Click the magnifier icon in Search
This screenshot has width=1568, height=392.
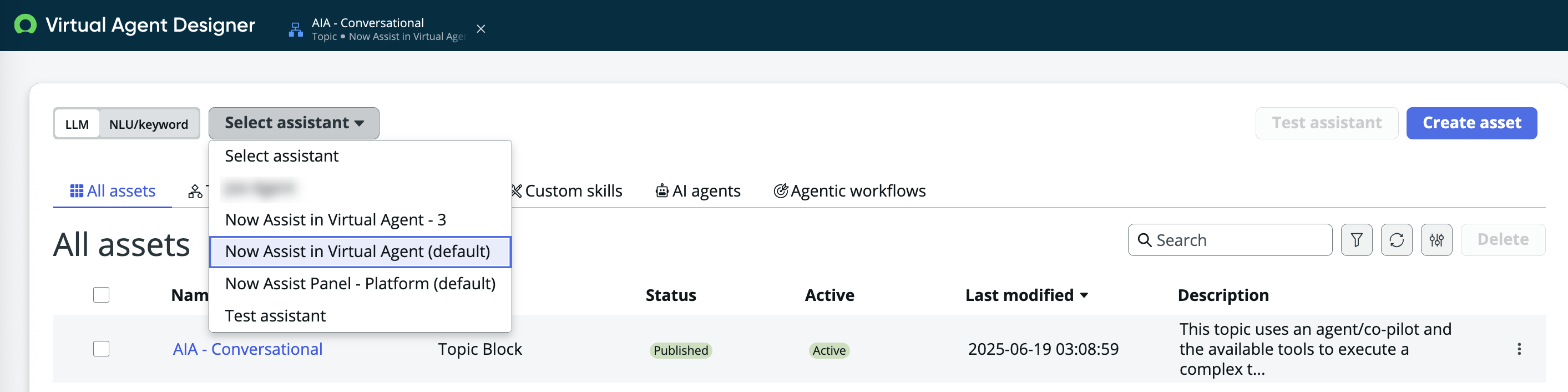click(x=1144, y=240)
